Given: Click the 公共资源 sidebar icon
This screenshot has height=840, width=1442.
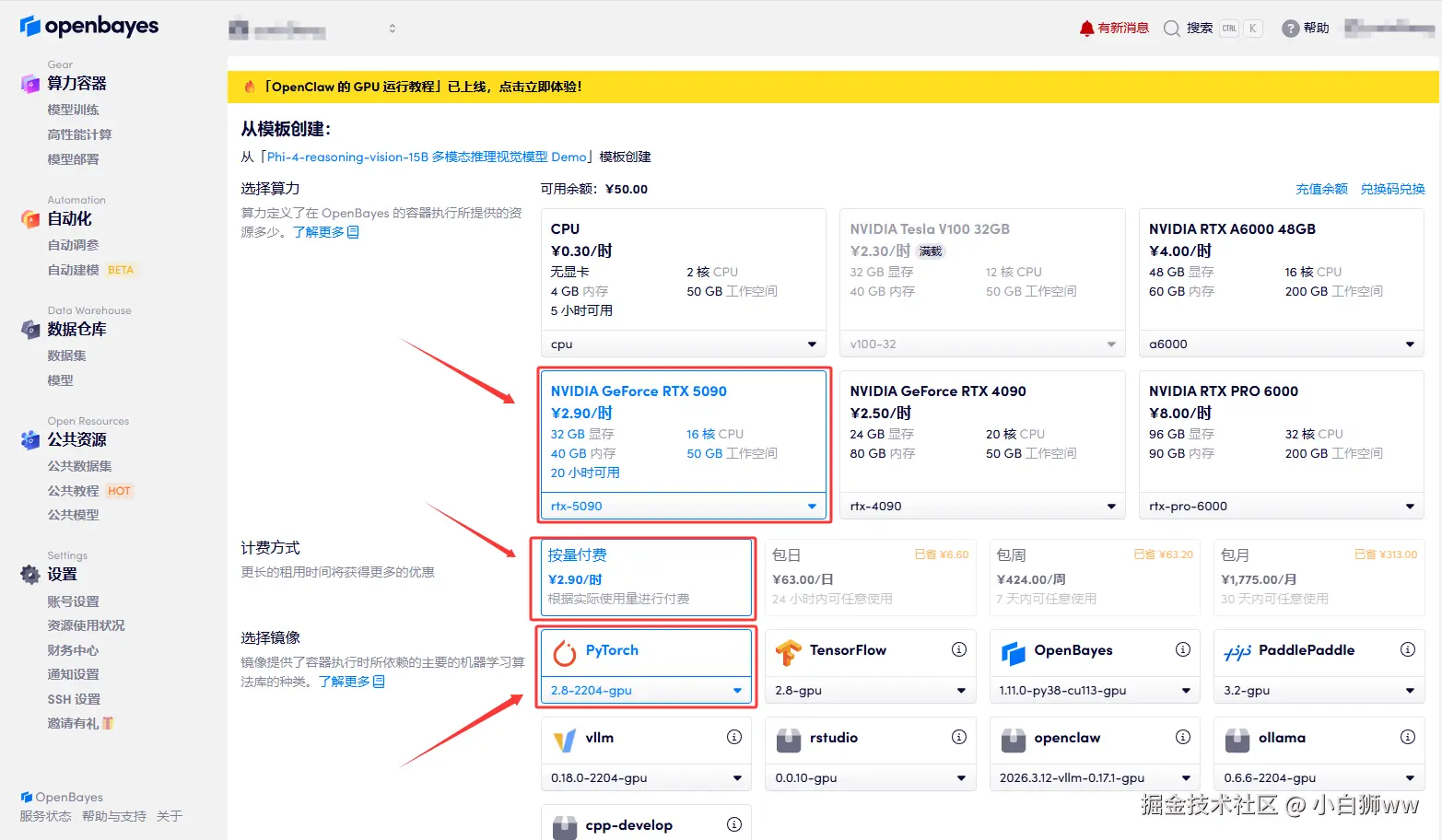Looking at the screenshot, I should click(x=30, y=440).
